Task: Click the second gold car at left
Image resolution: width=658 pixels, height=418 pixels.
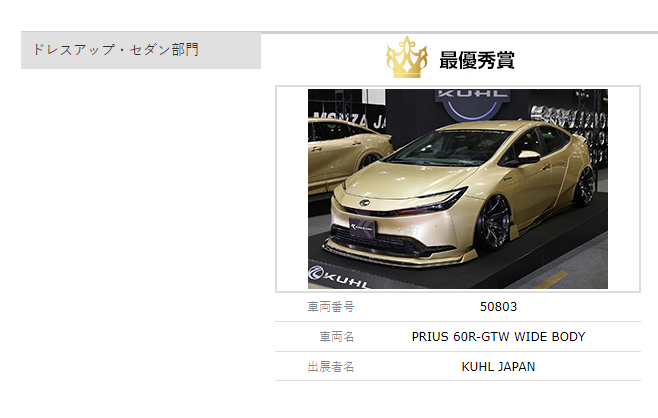Action: (348, 155)
